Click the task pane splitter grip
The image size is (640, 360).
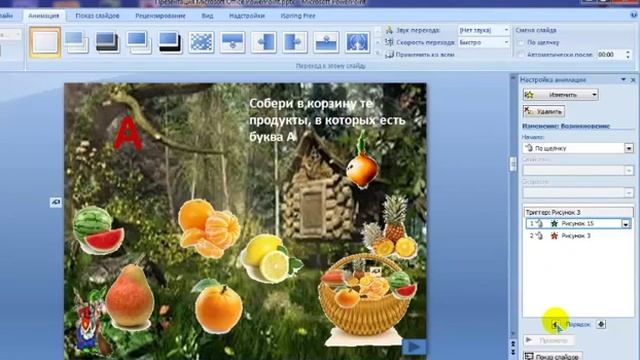[513, 164]
